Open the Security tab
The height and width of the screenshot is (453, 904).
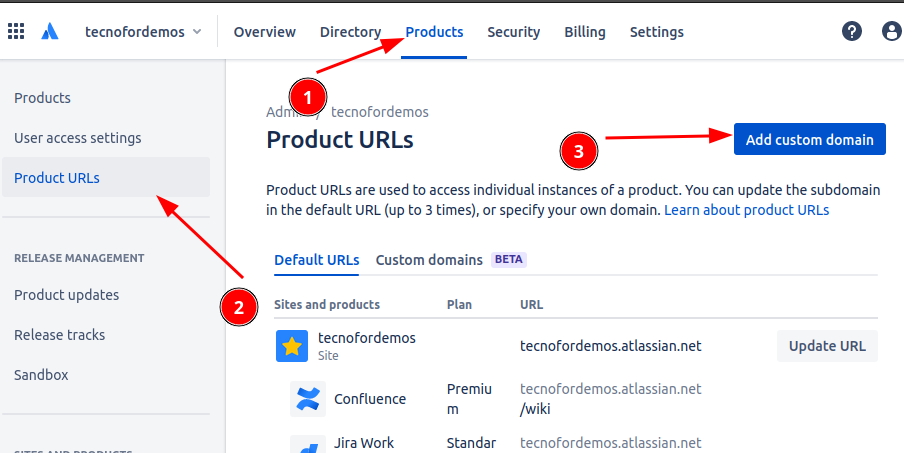coord(513,32)
